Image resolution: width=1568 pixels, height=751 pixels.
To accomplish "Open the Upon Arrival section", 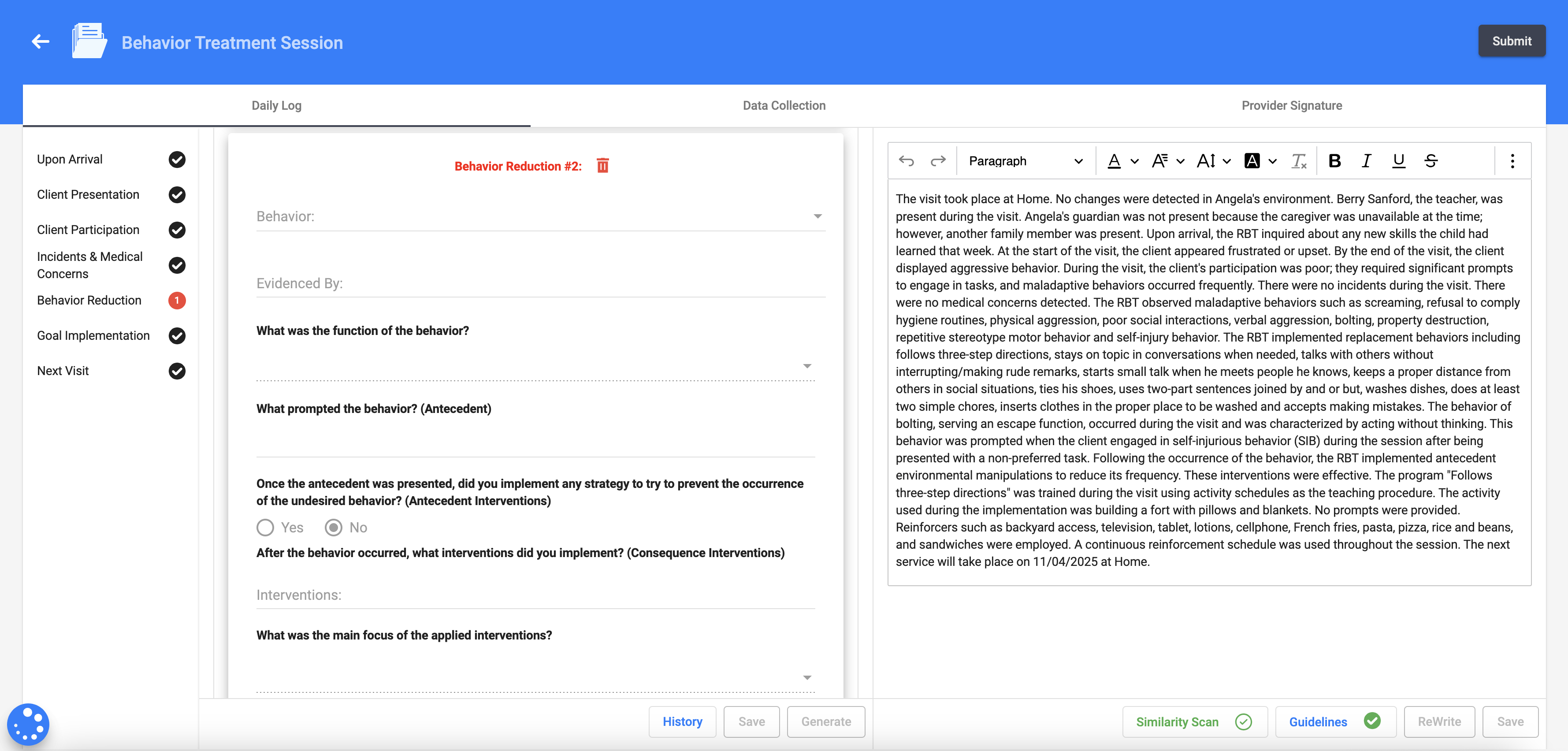I will click(x=111, y=160).
